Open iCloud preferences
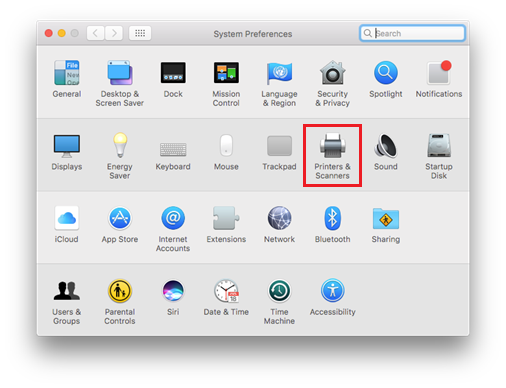Image resolution: width=506 pixels, height=388 pixels. (x=67, y=224)
